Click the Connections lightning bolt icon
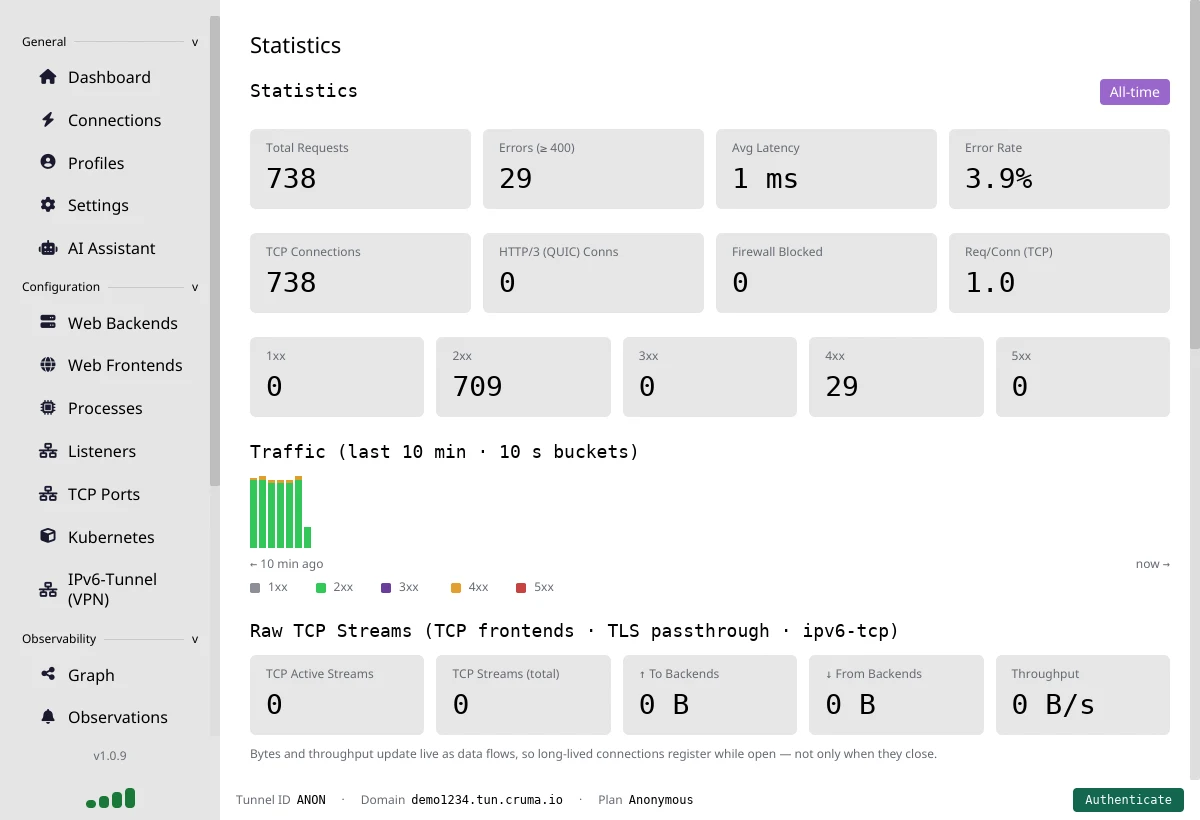Viewport: 1200px width, 820px height. coord(48,120)
